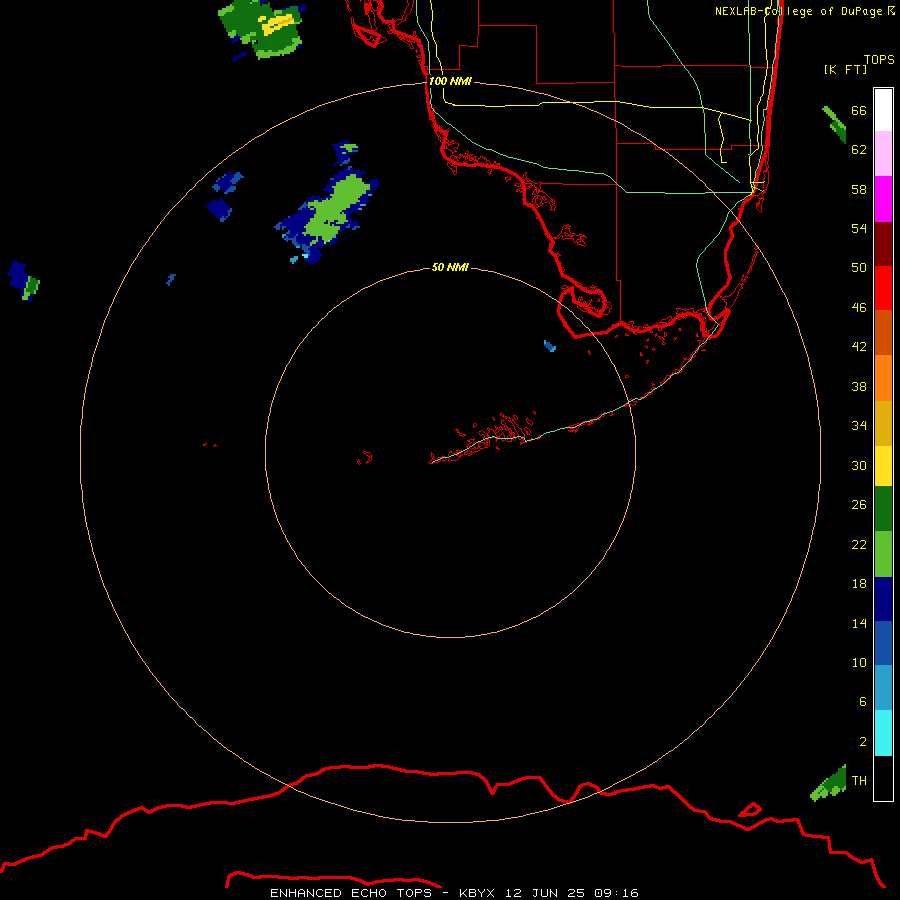Click the "100 NMI" range ring label
Screen dimensions: 900x900
450,81
